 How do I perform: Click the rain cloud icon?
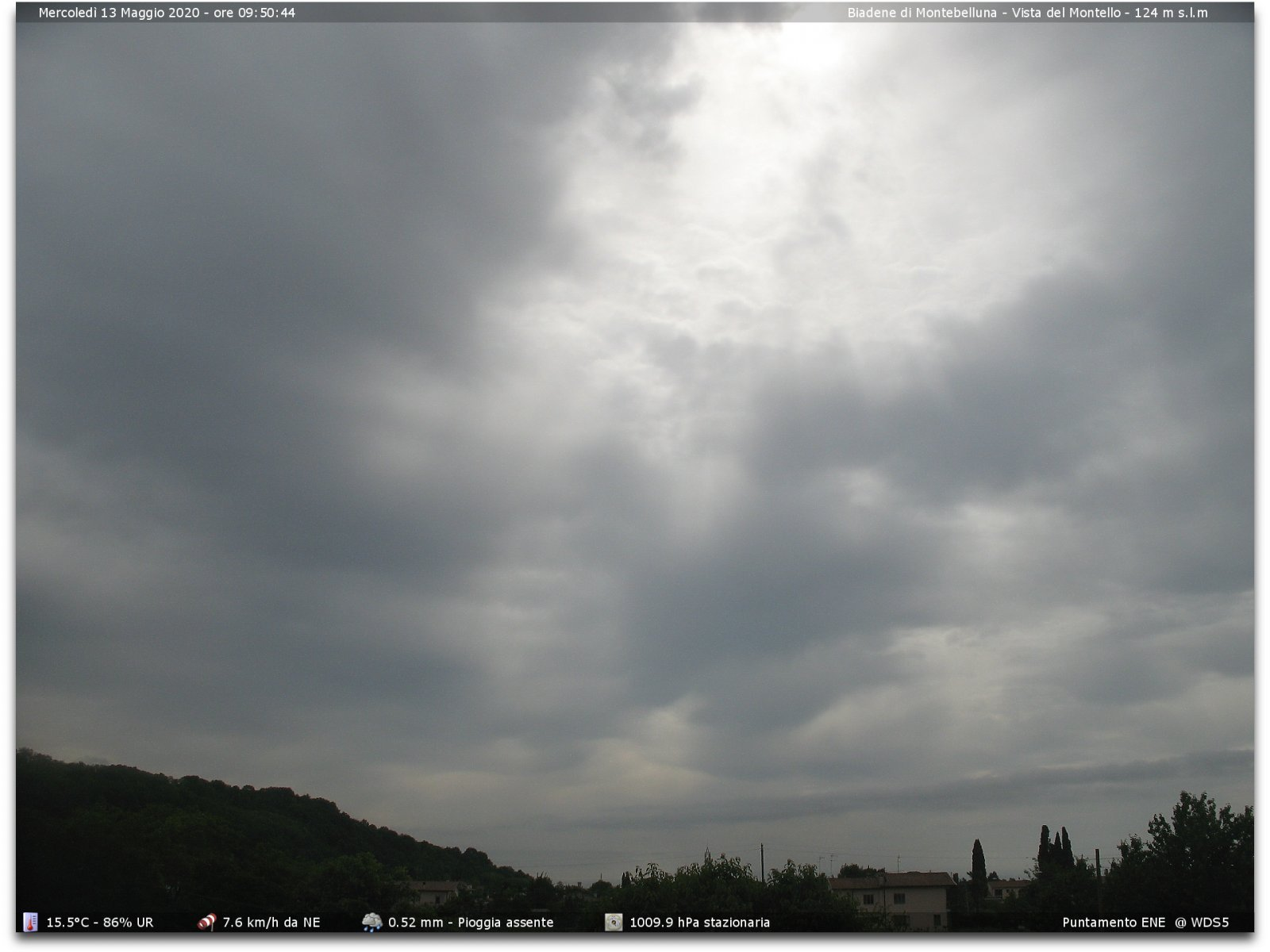[x=371, y=922]
